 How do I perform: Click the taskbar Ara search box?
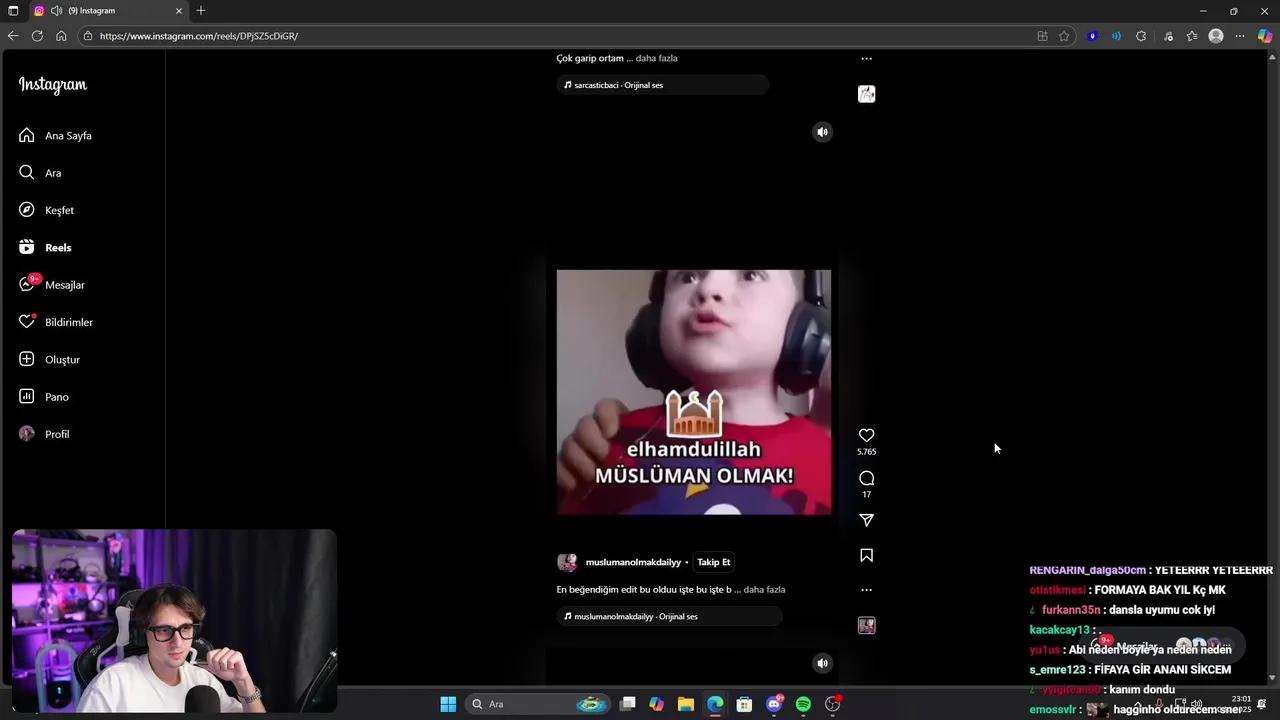538,704
